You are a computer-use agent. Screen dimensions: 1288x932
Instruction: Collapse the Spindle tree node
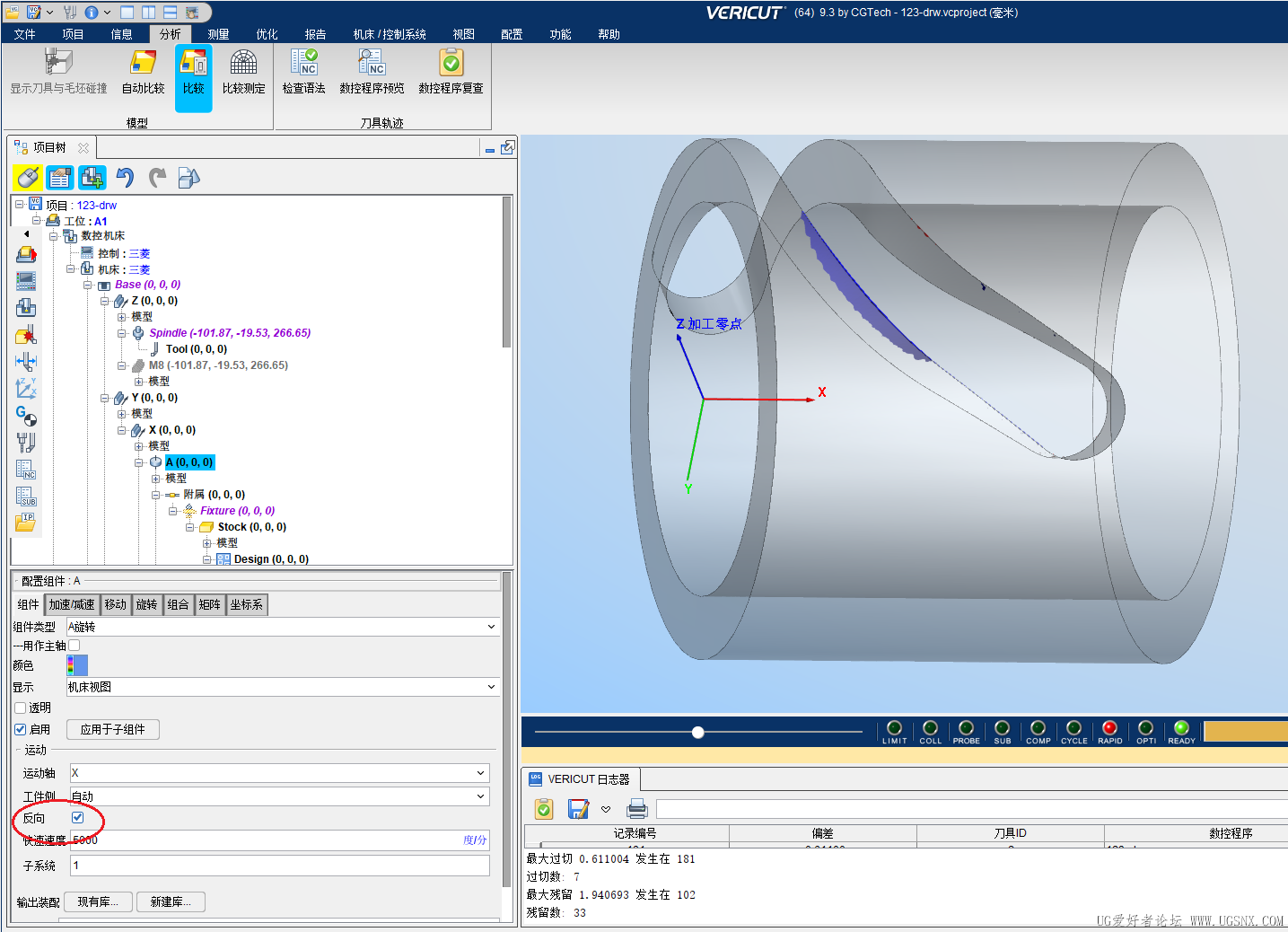[122, 333]
